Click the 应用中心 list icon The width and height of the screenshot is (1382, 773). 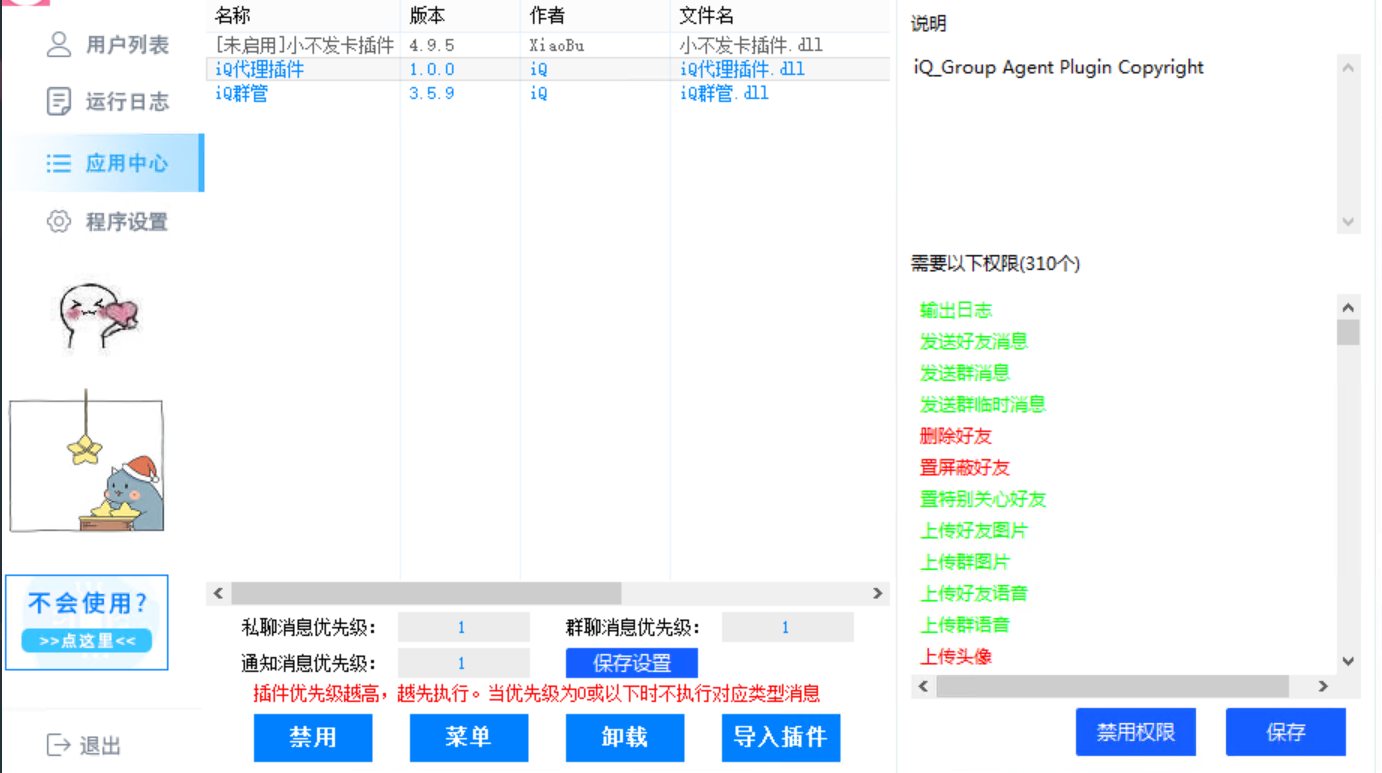click(59, 163)
